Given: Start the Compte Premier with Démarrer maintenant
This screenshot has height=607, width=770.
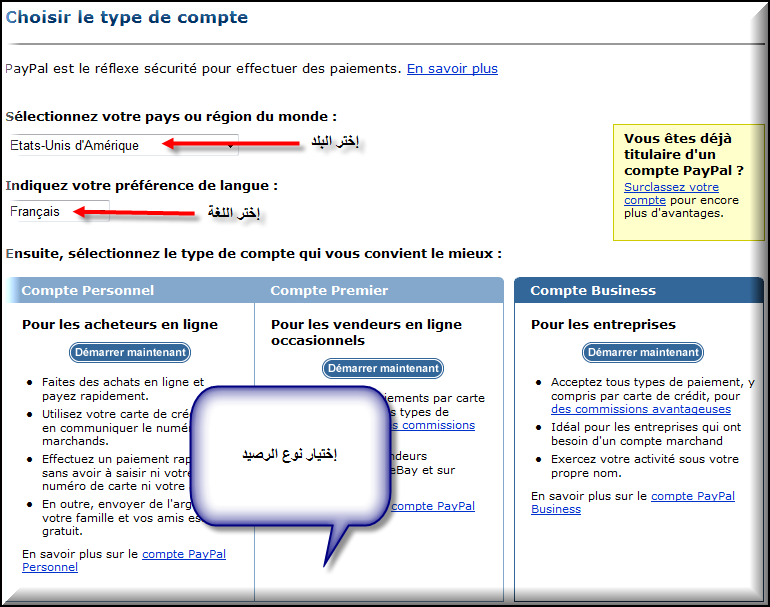Looking at the screenshot, I should click(383, 368).
